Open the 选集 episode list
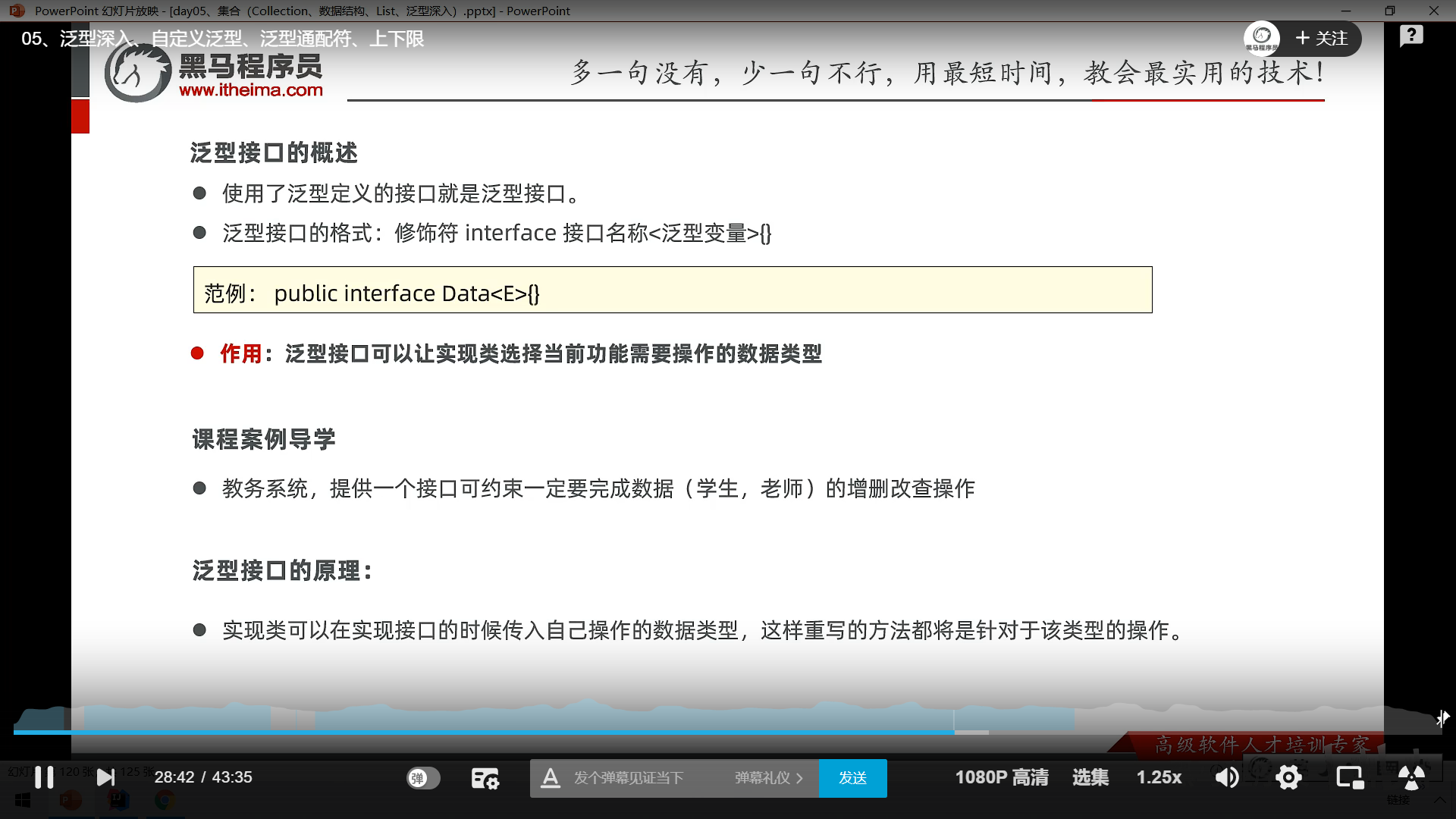 tap(1090, 777)
